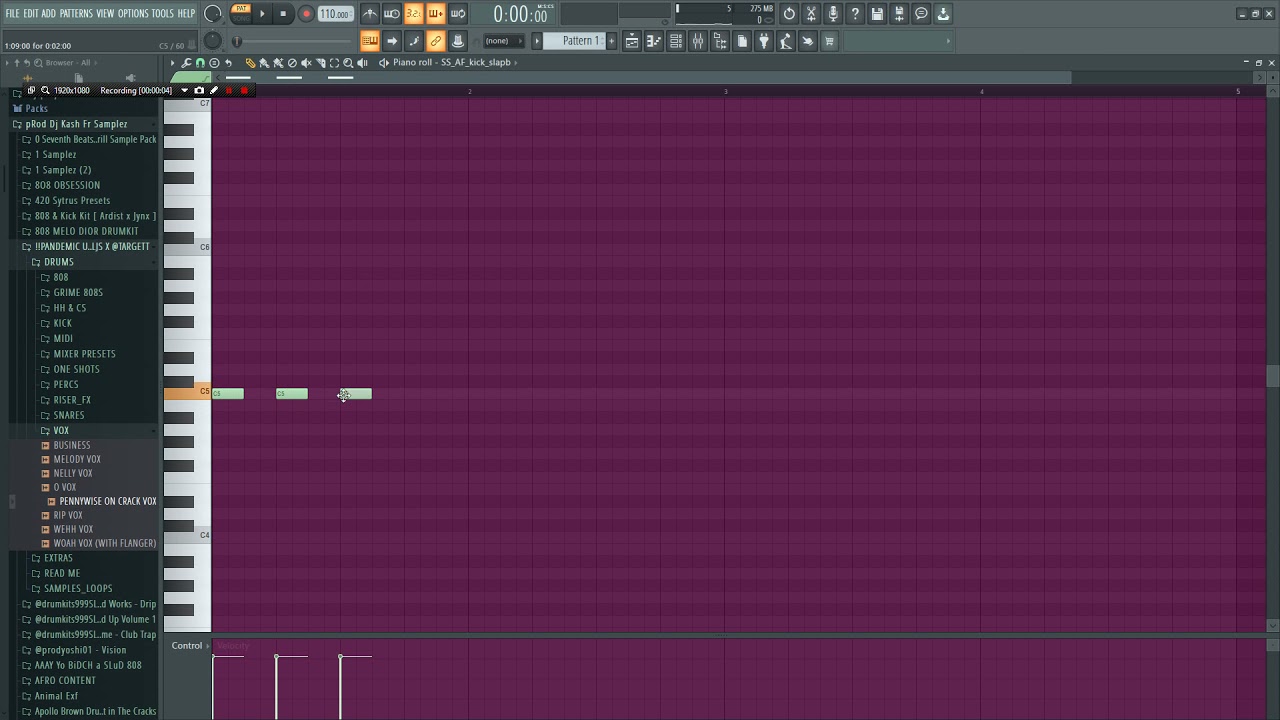
Task: Open the Mixer view
Action: (698, 41)
